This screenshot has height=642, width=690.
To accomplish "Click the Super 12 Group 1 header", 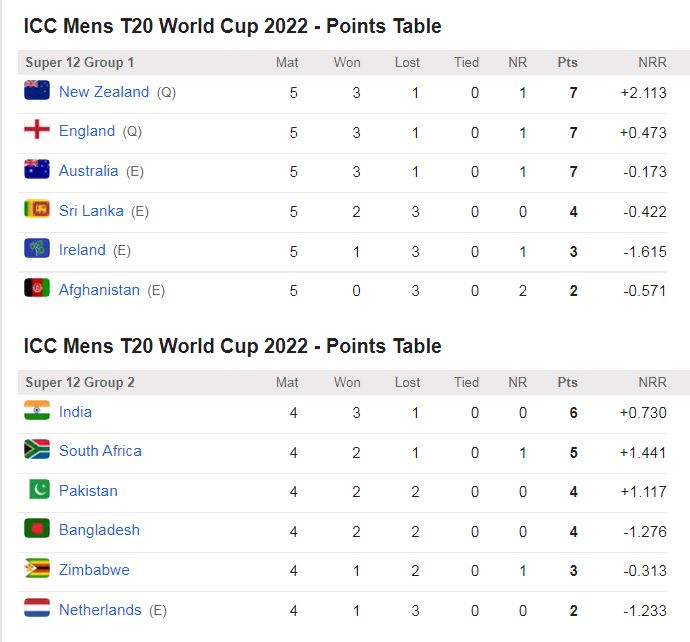I will click(x=80, y=63).
